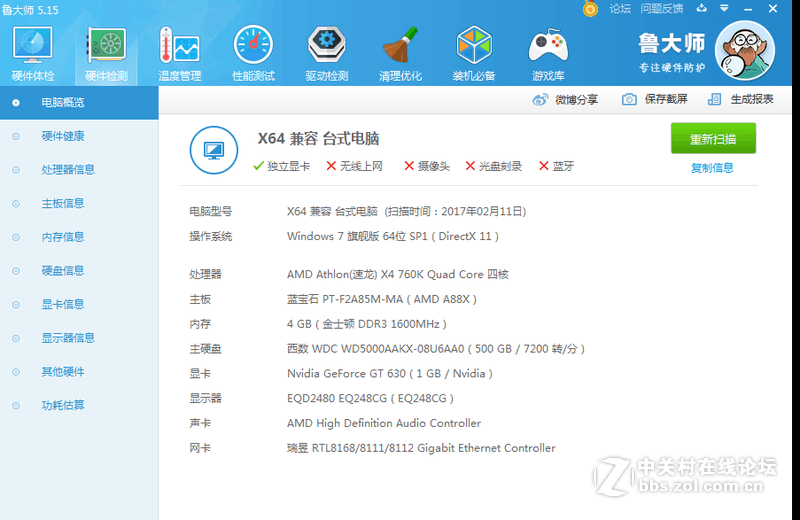Click the X64 兼容 台式电脑 heading
This screenshot has width=800, height=520.
point(318,139)
